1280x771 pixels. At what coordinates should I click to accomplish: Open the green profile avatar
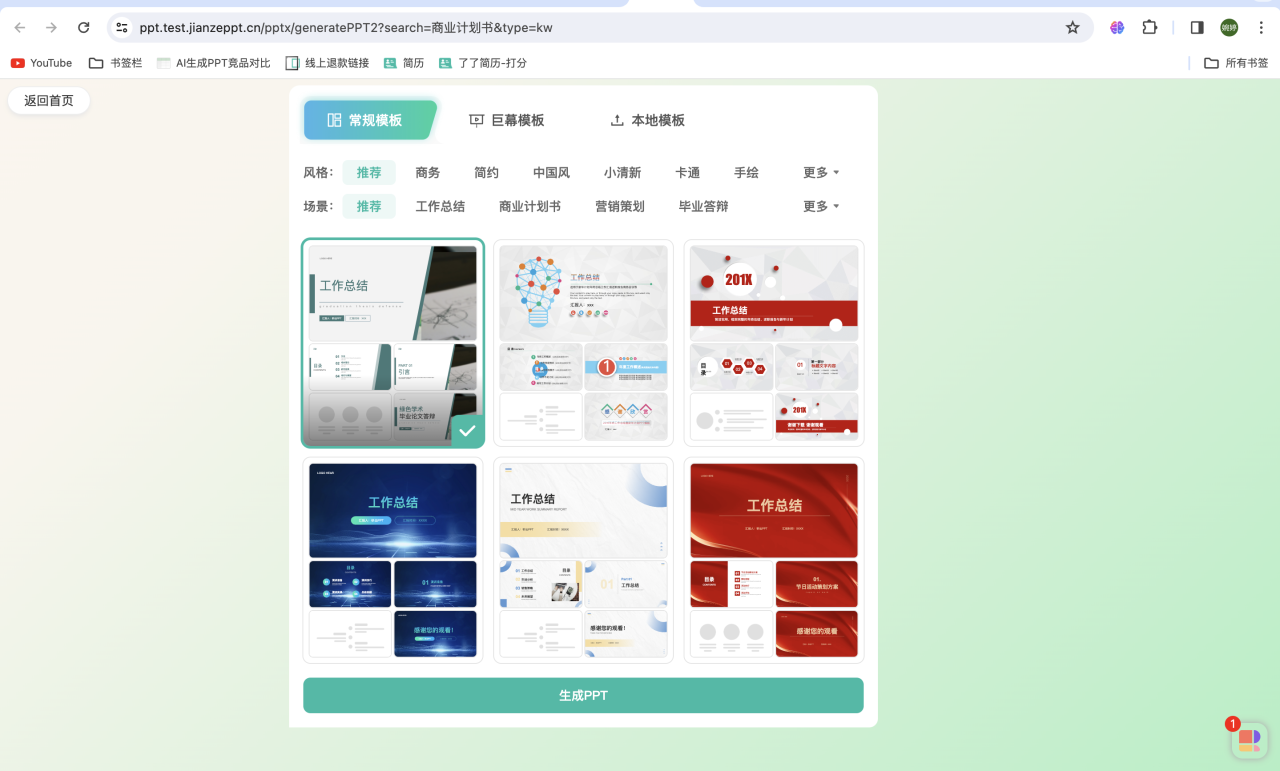tap(1229, 28)
